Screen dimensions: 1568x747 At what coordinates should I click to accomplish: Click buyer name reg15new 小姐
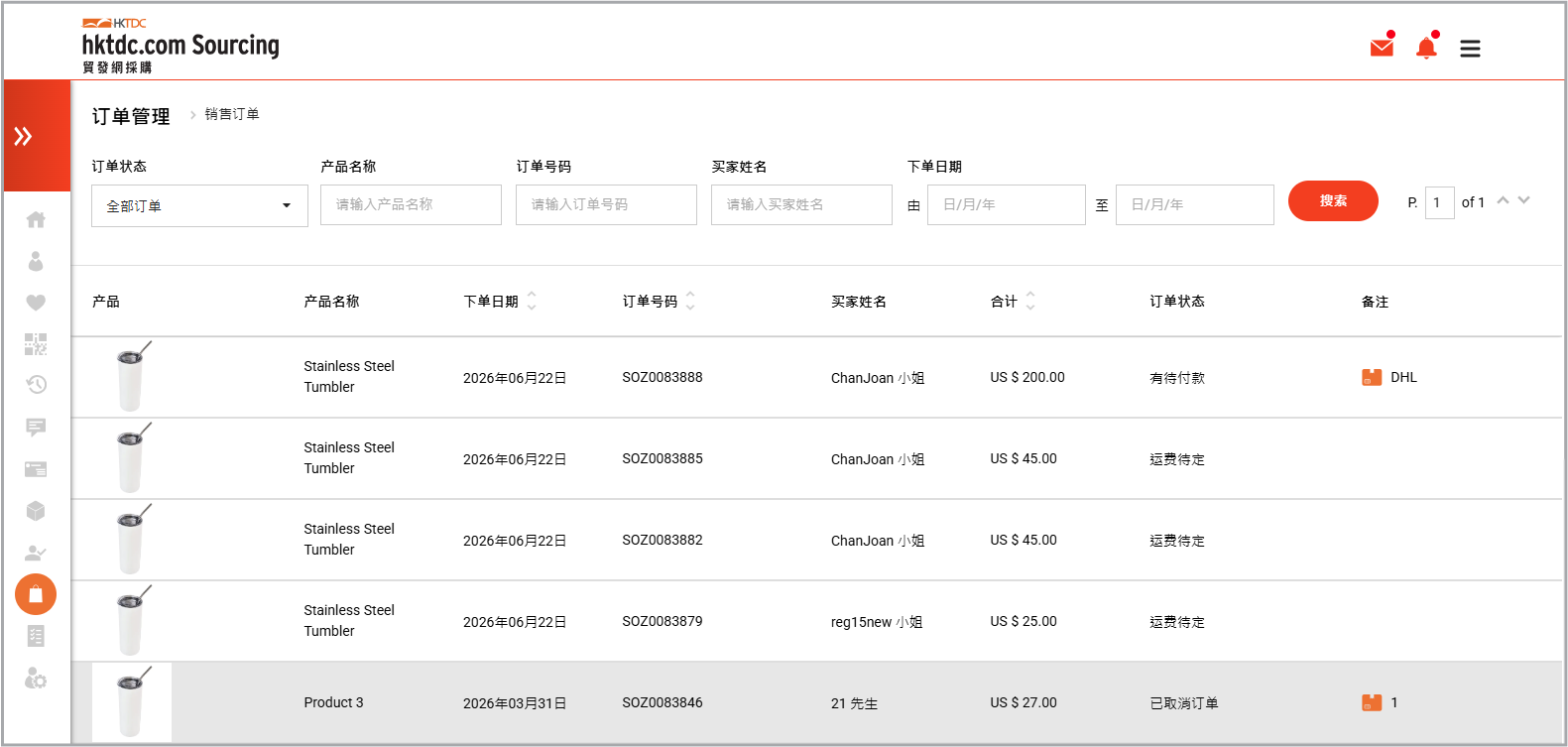pyautogui.click(x=877, y=622)
